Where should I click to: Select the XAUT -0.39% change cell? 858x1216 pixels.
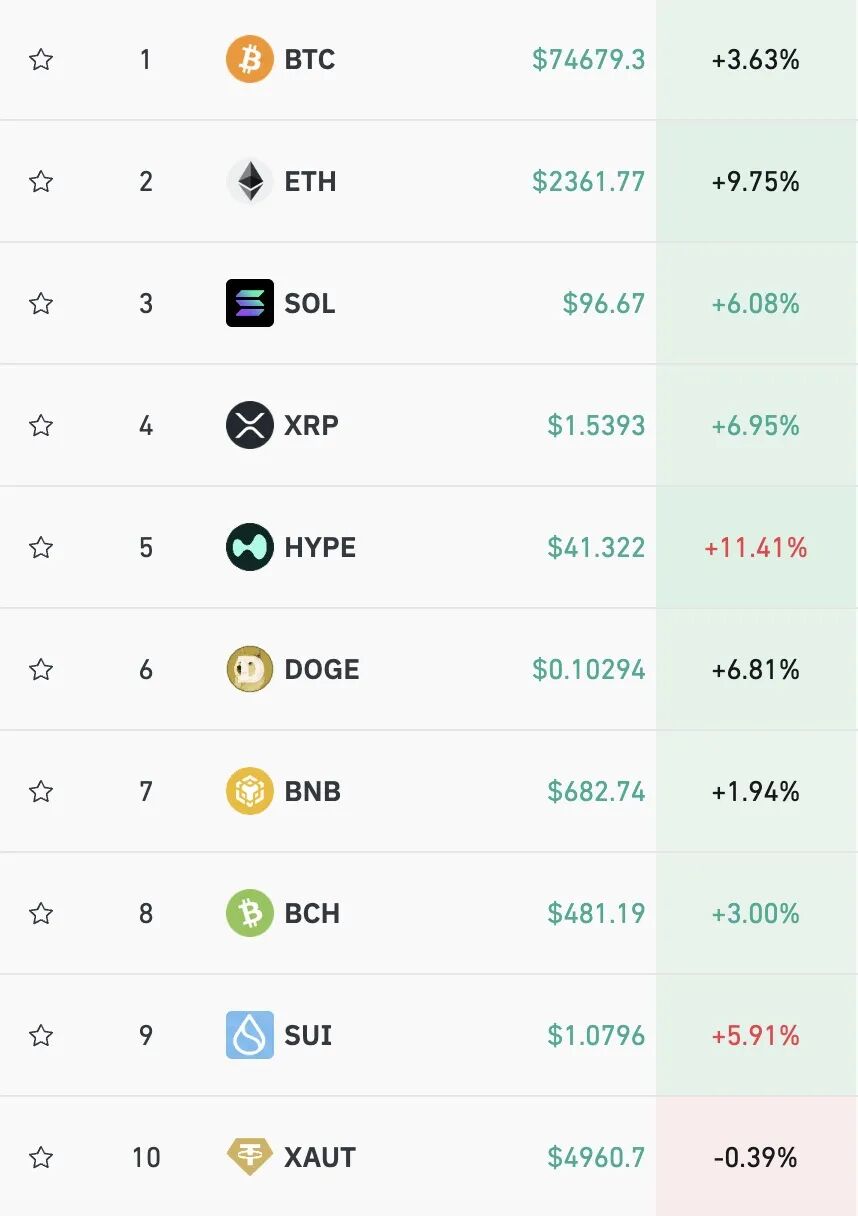[x=756, y=1158]
